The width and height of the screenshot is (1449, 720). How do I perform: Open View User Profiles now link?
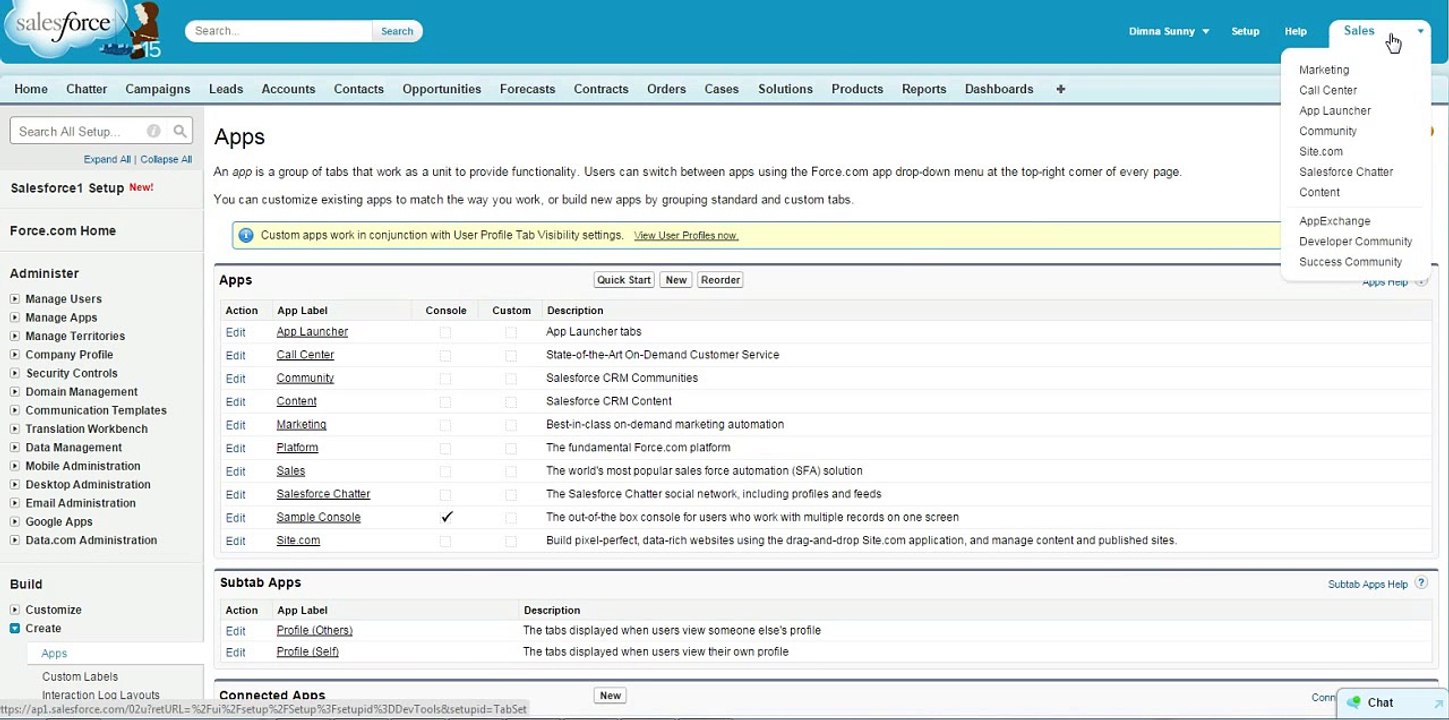[x=686, y=236]
